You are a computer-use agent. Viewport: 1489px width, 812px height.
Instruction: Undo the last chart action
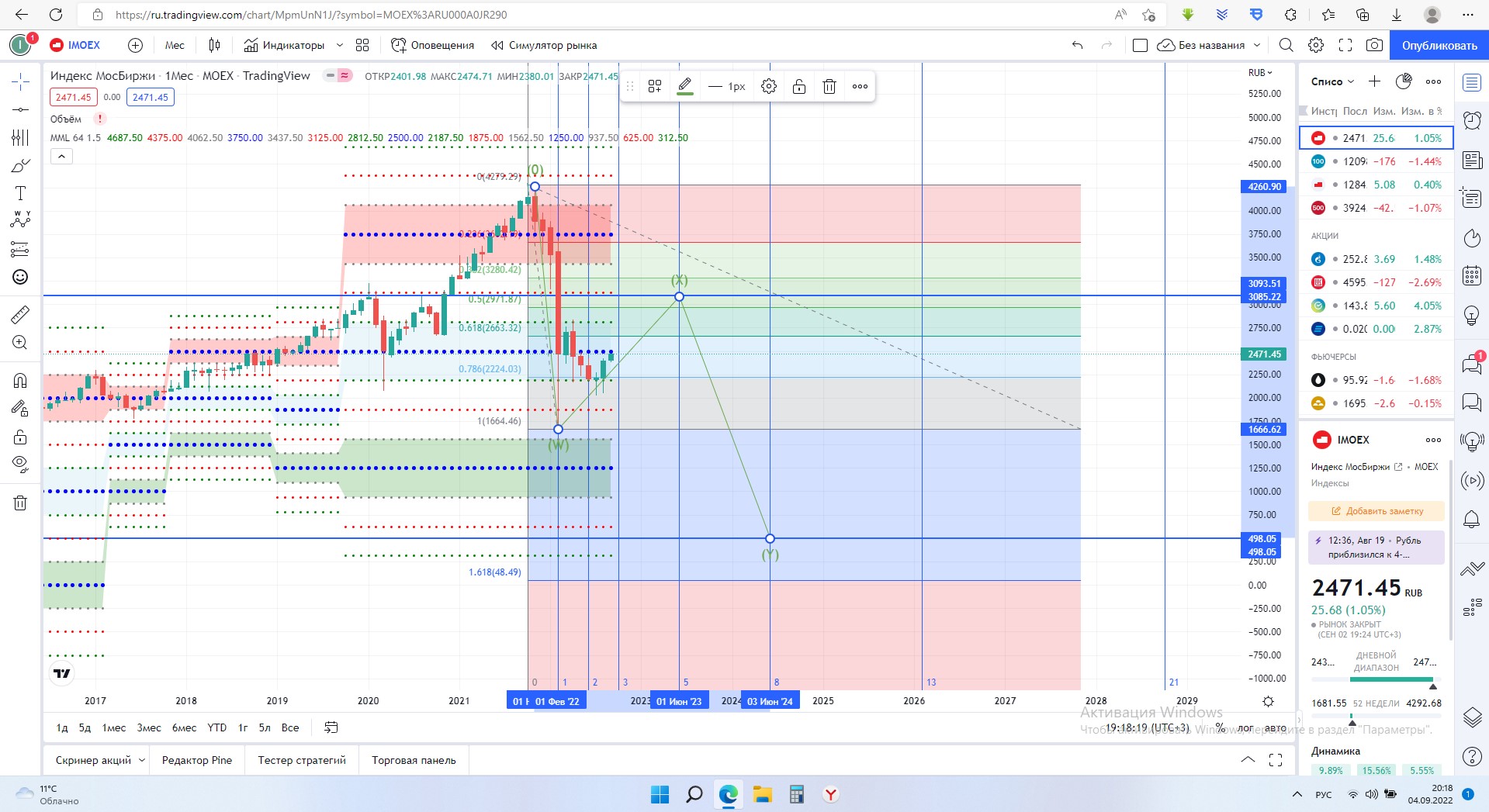[1077, 45]
